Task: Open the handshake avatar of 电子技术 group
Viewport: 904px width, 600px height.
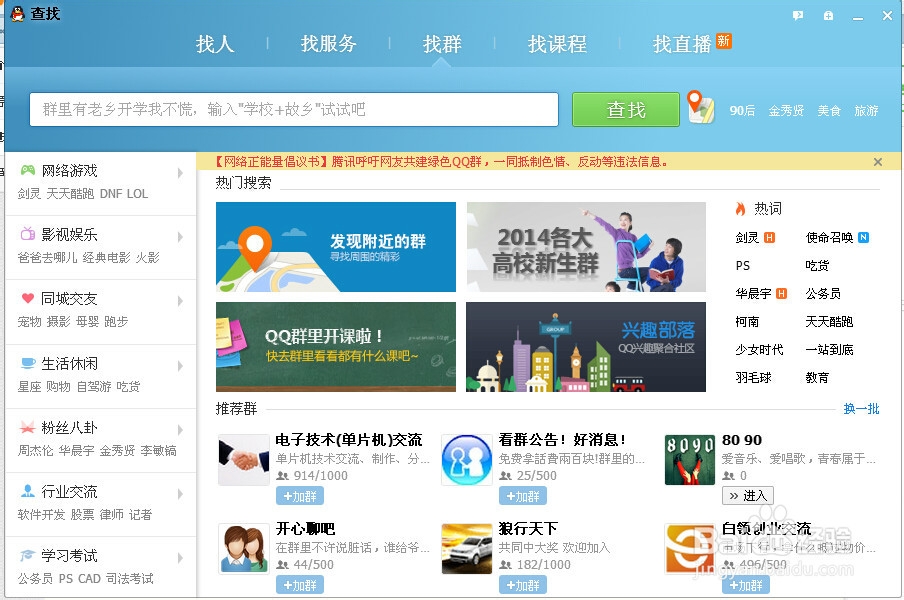Action: point(244,459)
